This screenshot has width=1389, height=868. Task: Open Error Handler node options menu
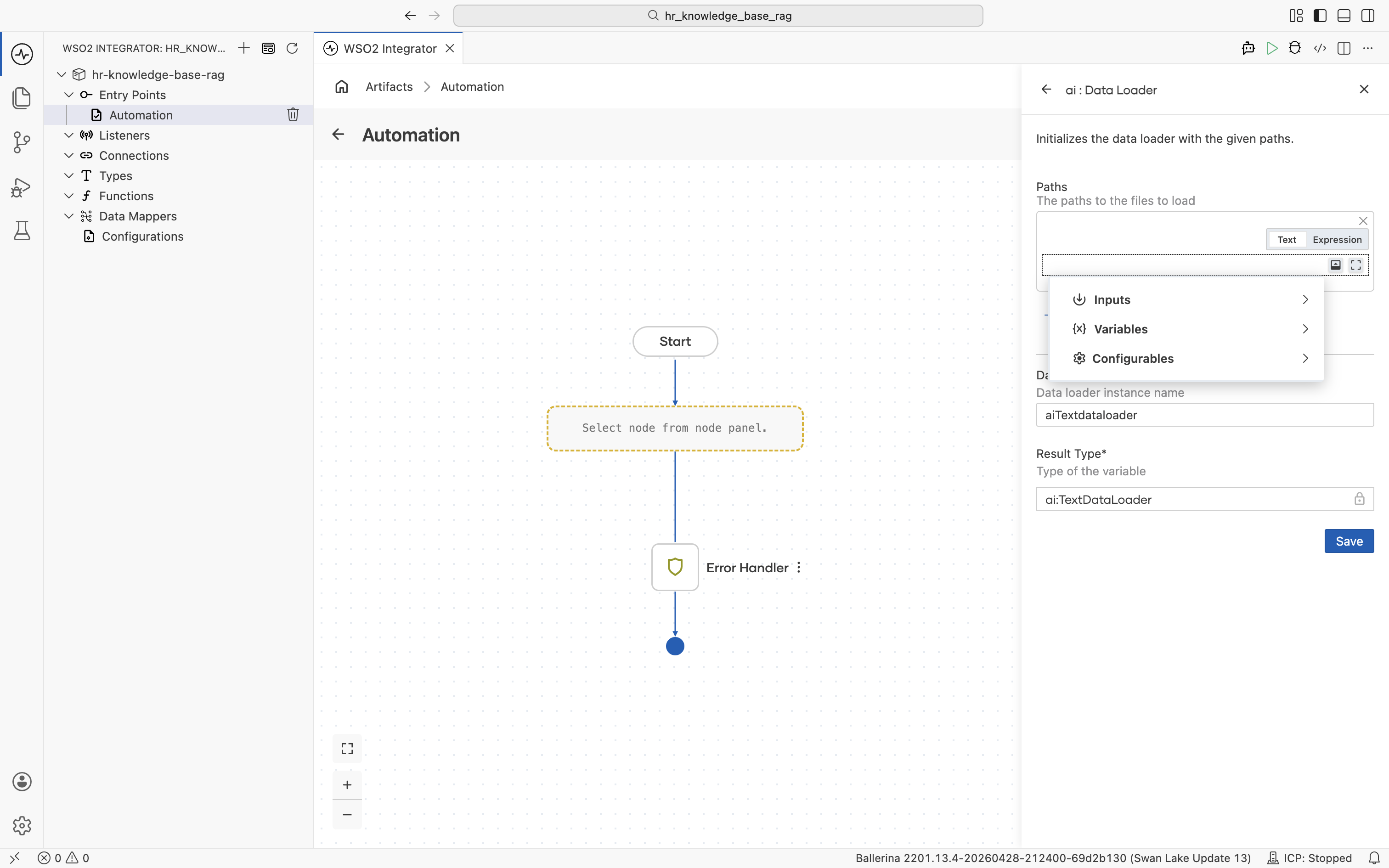point(798,567)
